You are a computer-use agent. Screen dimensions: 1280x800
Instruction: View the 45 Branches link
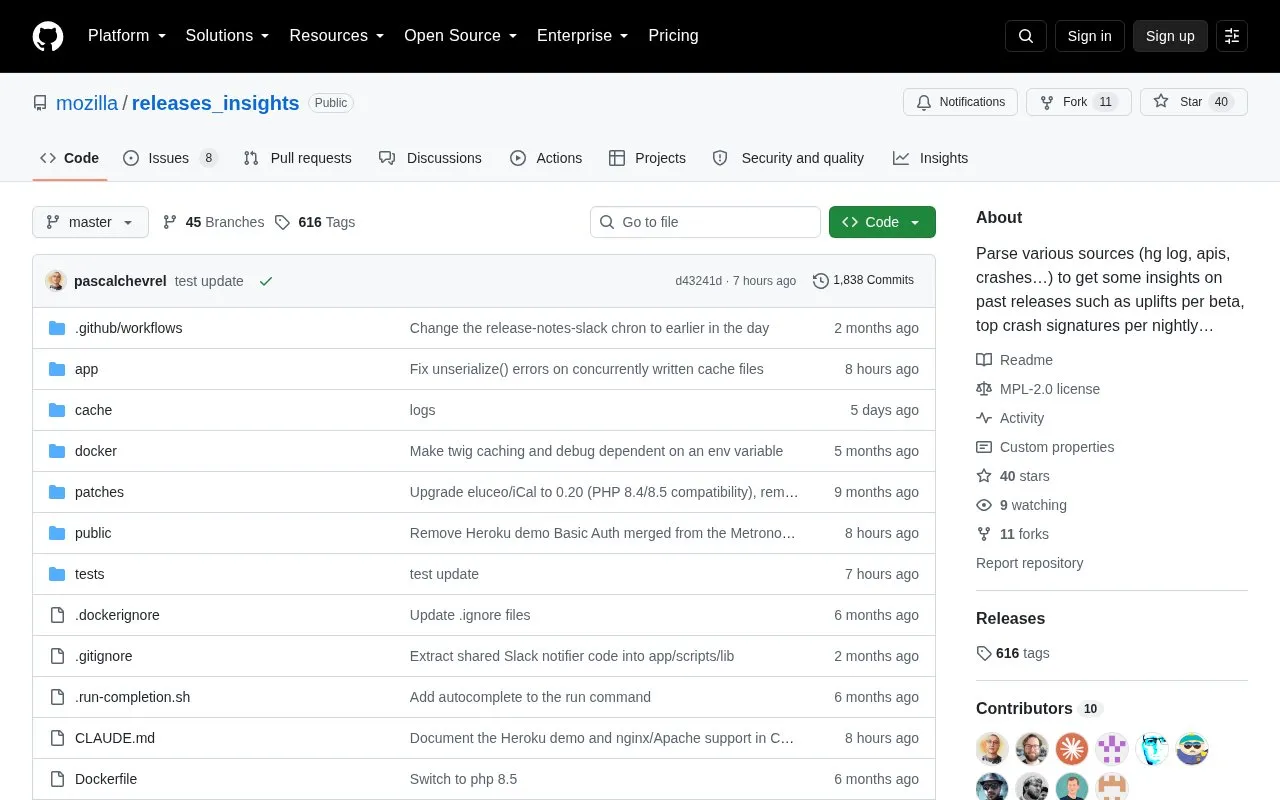coord(213,222)
